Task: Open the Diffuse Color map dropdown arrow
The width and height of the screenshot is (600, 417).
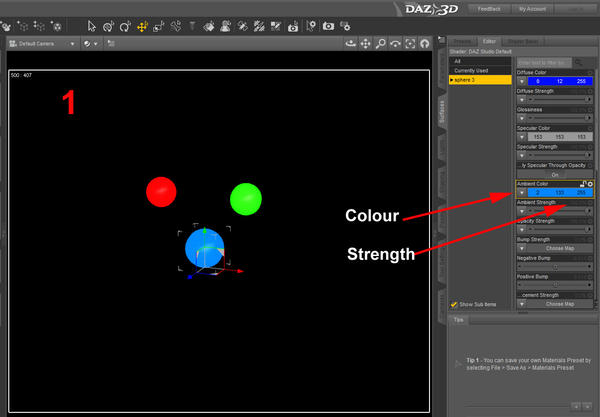Action: 522,81
